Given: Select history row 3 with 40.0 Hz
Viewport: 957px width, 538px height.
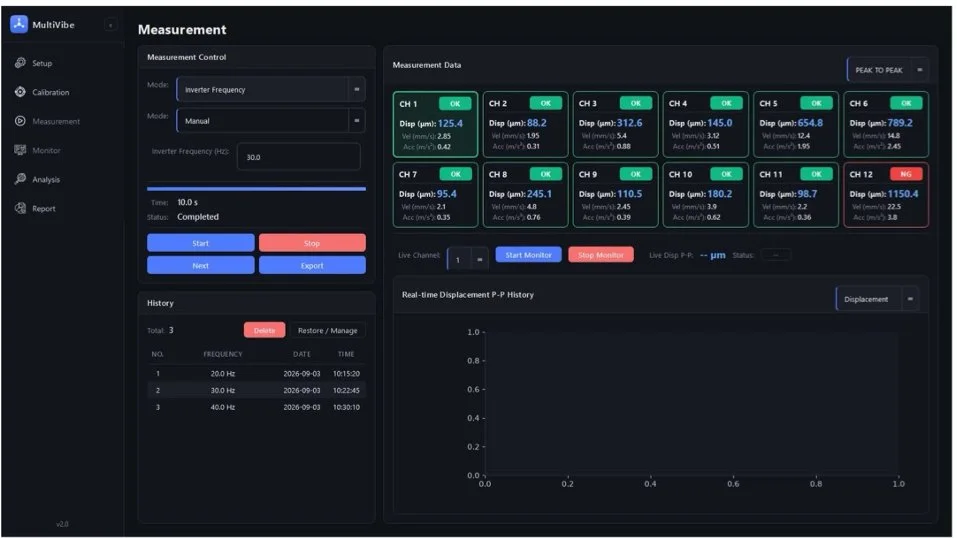Looking at the screenshot, I should point(256,407).
